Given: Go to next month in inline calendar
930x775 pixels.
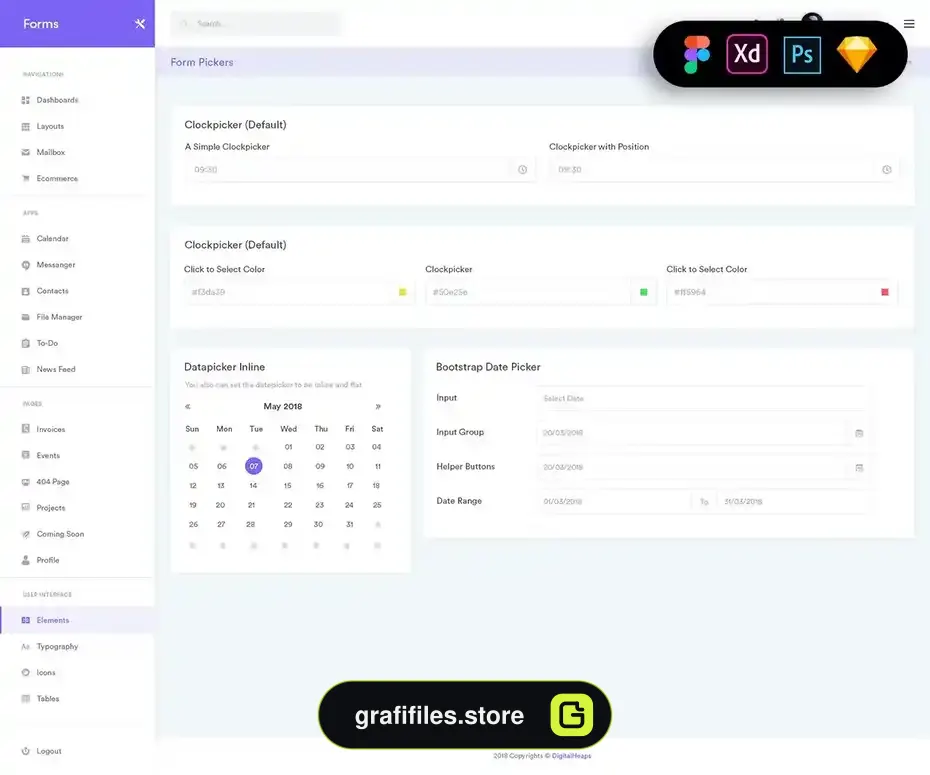Looking at the screenshot, I should (378, 406).
